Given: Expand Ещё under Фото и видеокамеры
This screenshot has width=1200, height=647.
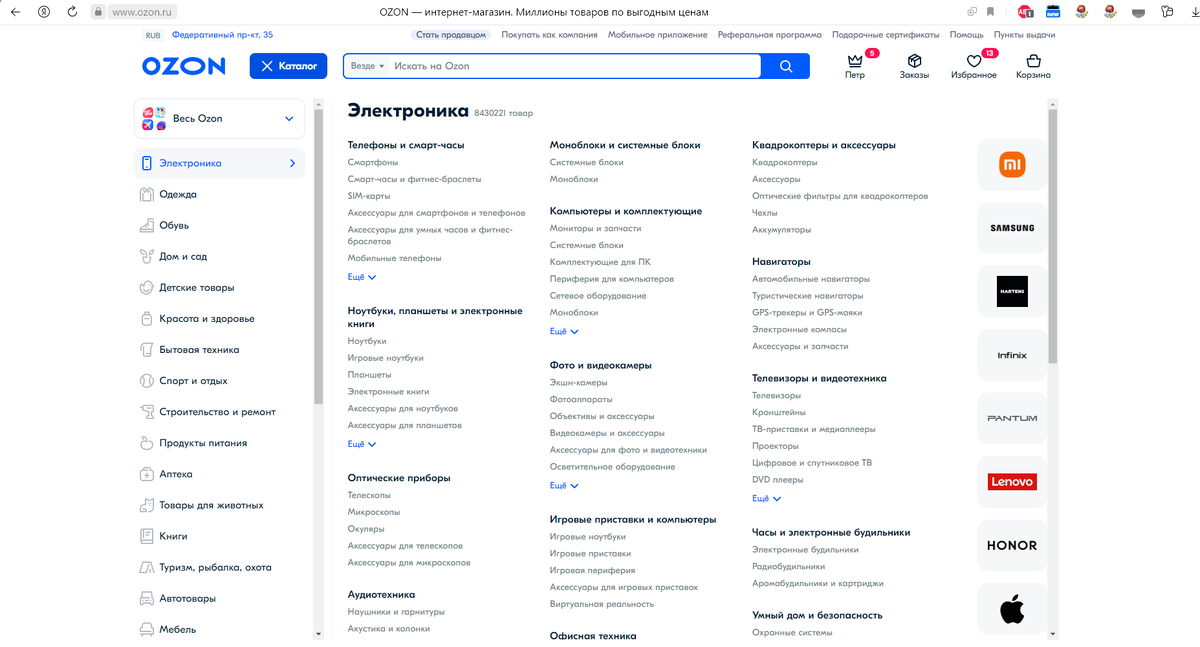Looking at the screenshot, I should click(564, 485).
